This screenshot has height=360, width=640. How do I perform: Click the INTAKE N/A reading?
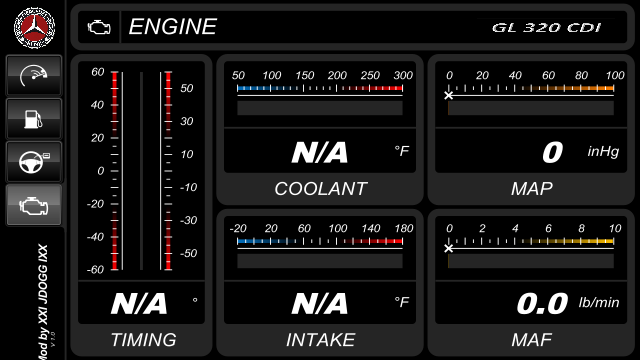(320, 303)
